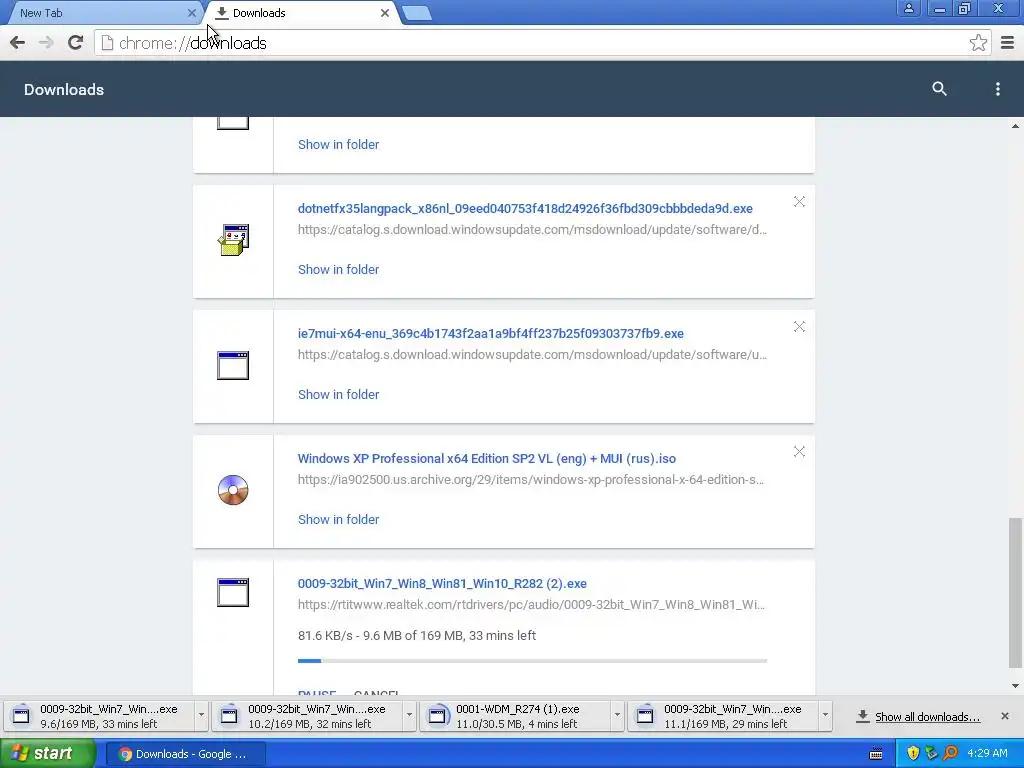Close the New Tab tab
Screen dimensions: 1024x768
pyautogui.click(x=191, y=13)
